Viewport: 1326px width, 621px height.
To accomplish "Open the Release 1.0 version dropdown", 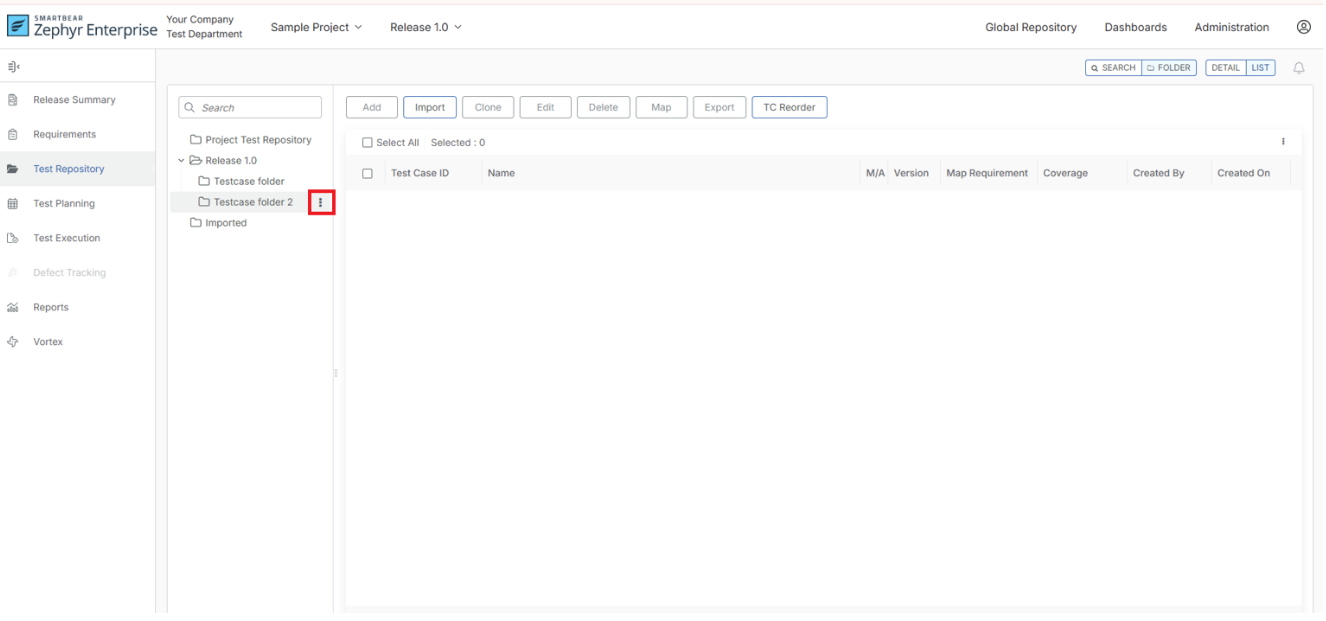I will 426,27.
